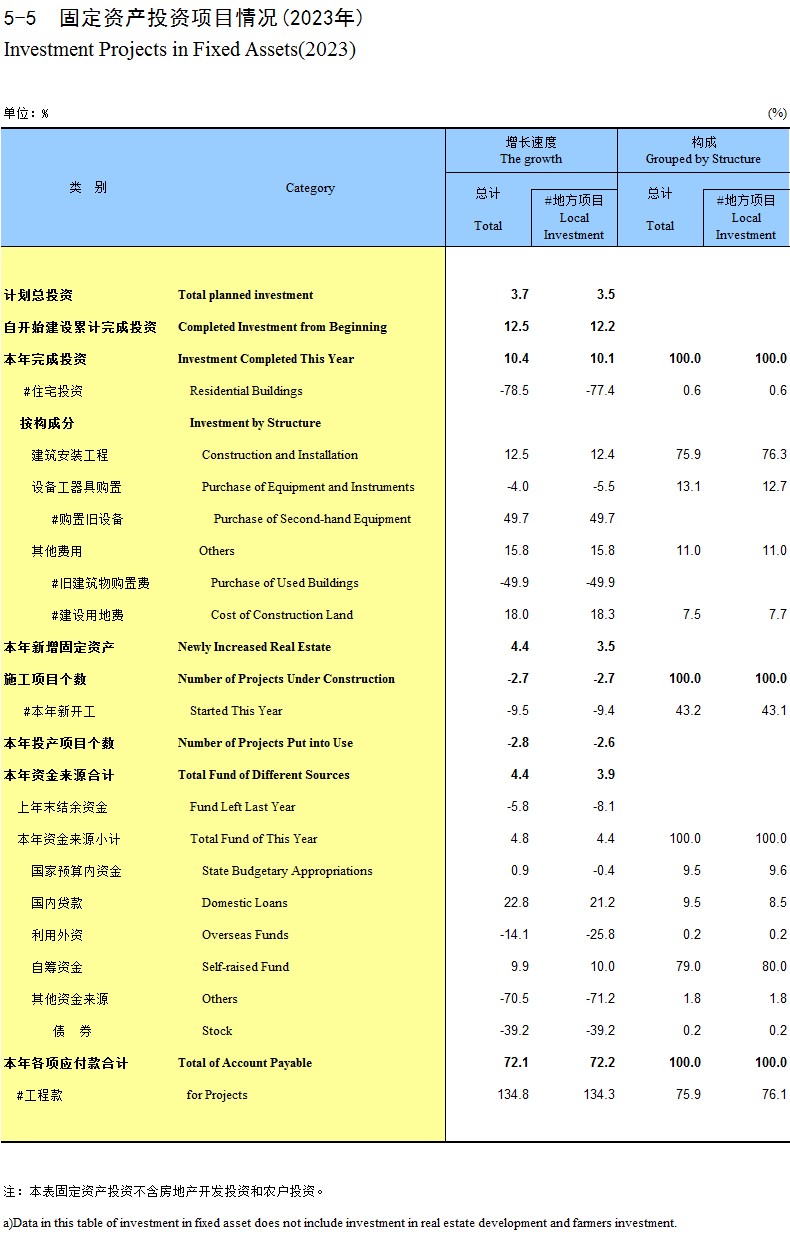This screenshot has width=790, height=1239.
Task: Select the 'Overseas Funds' local value -25.8
Action: tap(600, 935)
